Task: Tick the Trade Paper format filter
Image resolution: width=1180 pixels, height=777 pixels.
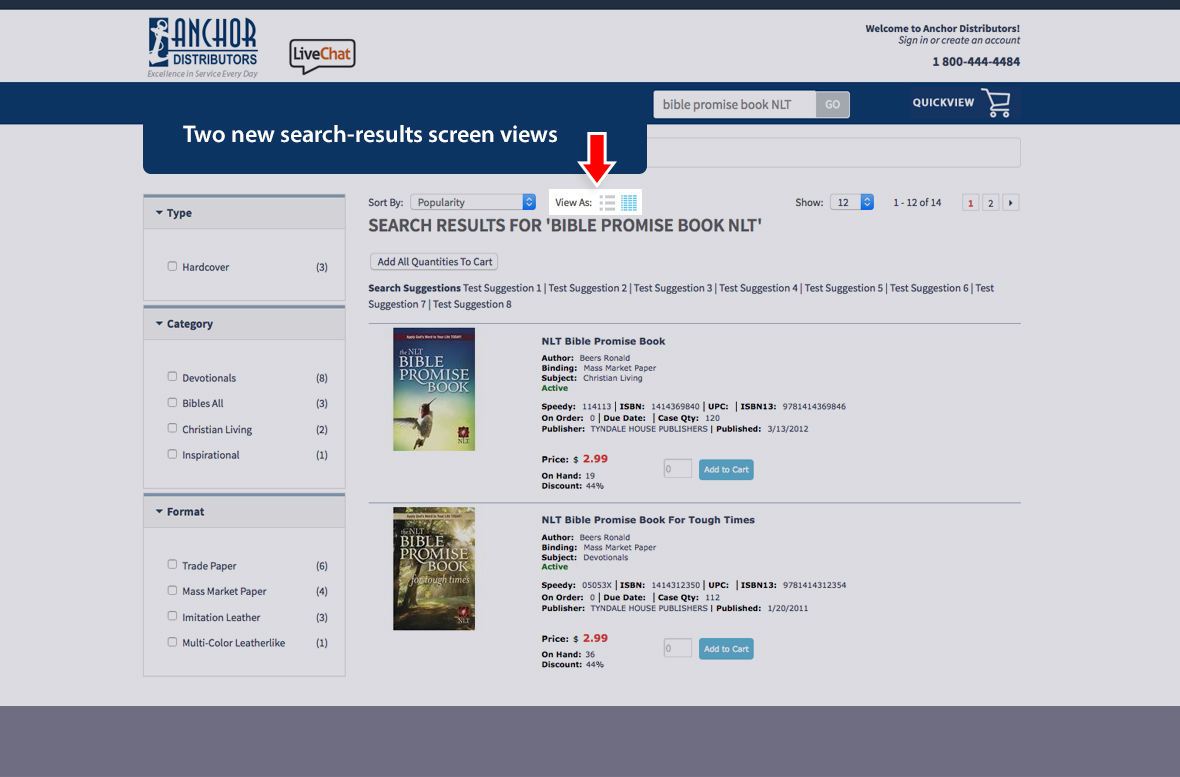Action: pyautogui.click(x=172, y=565)
